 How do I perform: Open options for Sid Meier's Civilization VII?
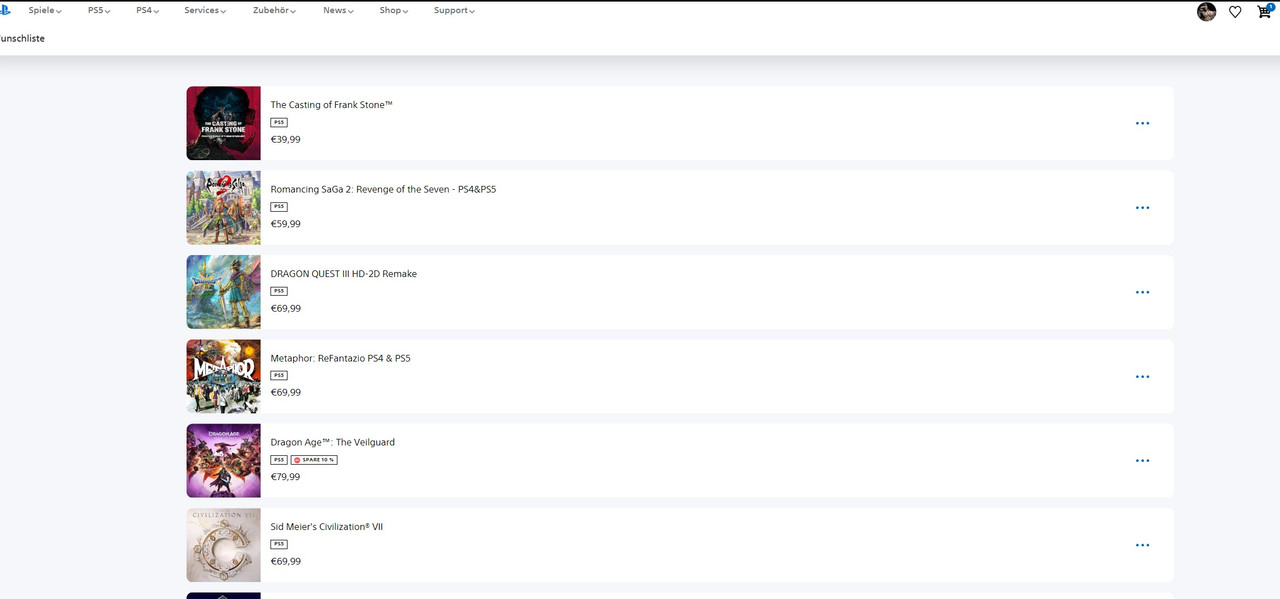pyautogui.click(x=1142, y=545)
